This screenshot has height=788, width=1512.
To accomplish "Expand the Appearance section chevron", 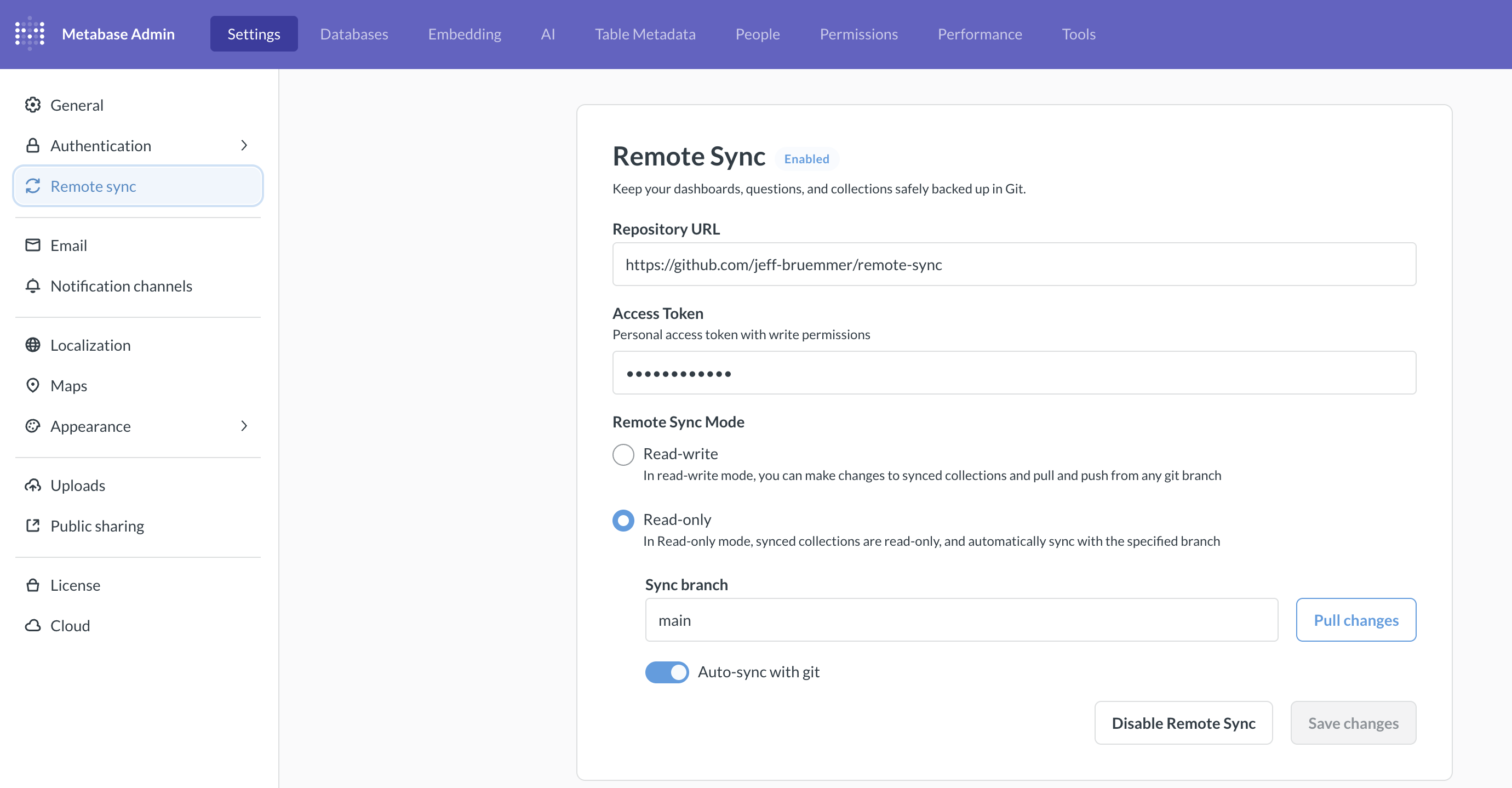I will pos(244,426).
